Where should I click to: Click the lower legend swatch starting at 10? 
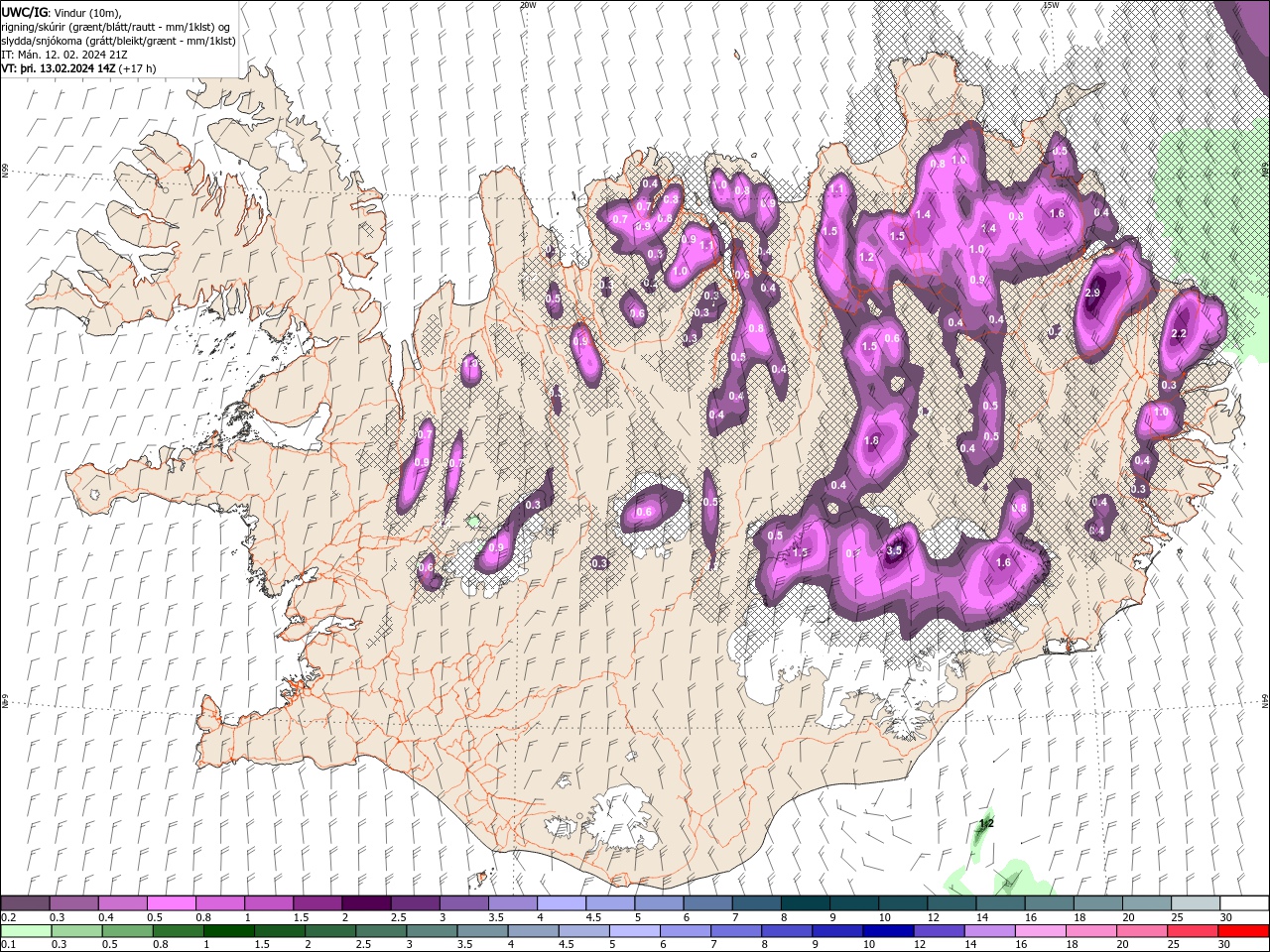coord(887,931)
